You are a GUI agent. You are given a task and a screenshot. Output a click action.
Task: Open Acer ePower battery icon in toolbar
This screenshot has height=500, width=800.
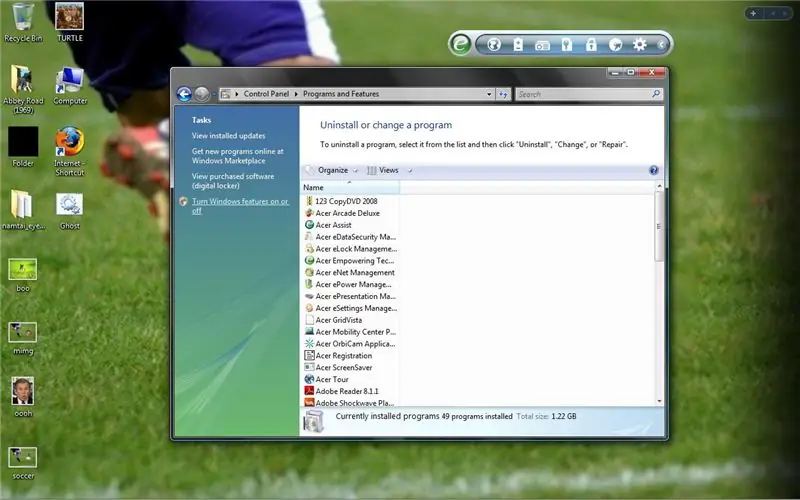click(518, 45)
